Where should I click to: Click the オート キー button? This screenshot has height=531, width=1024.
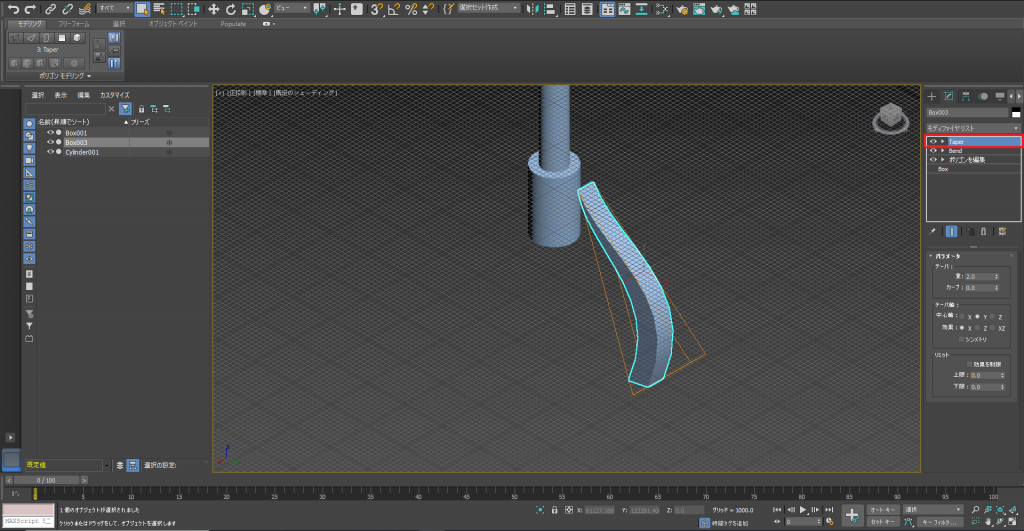point(882,509)
